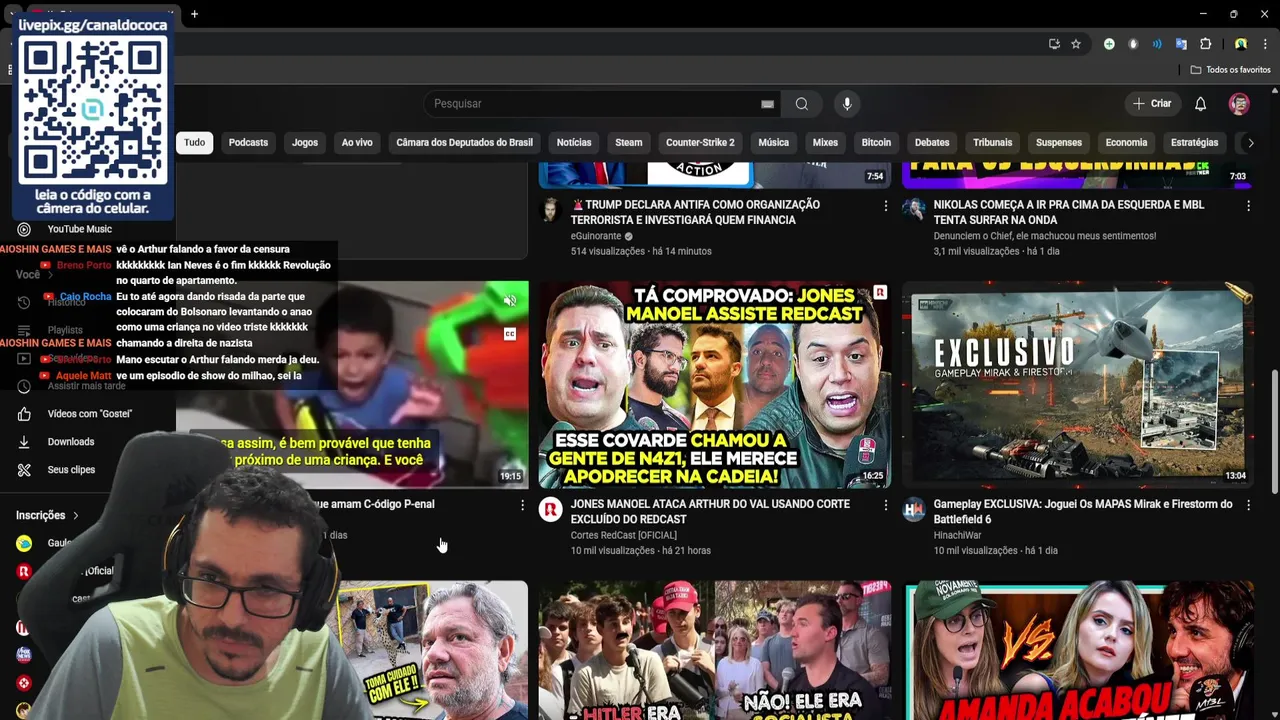Open the Hitler era socialista debate thumbnail

(x=714, y=650)
